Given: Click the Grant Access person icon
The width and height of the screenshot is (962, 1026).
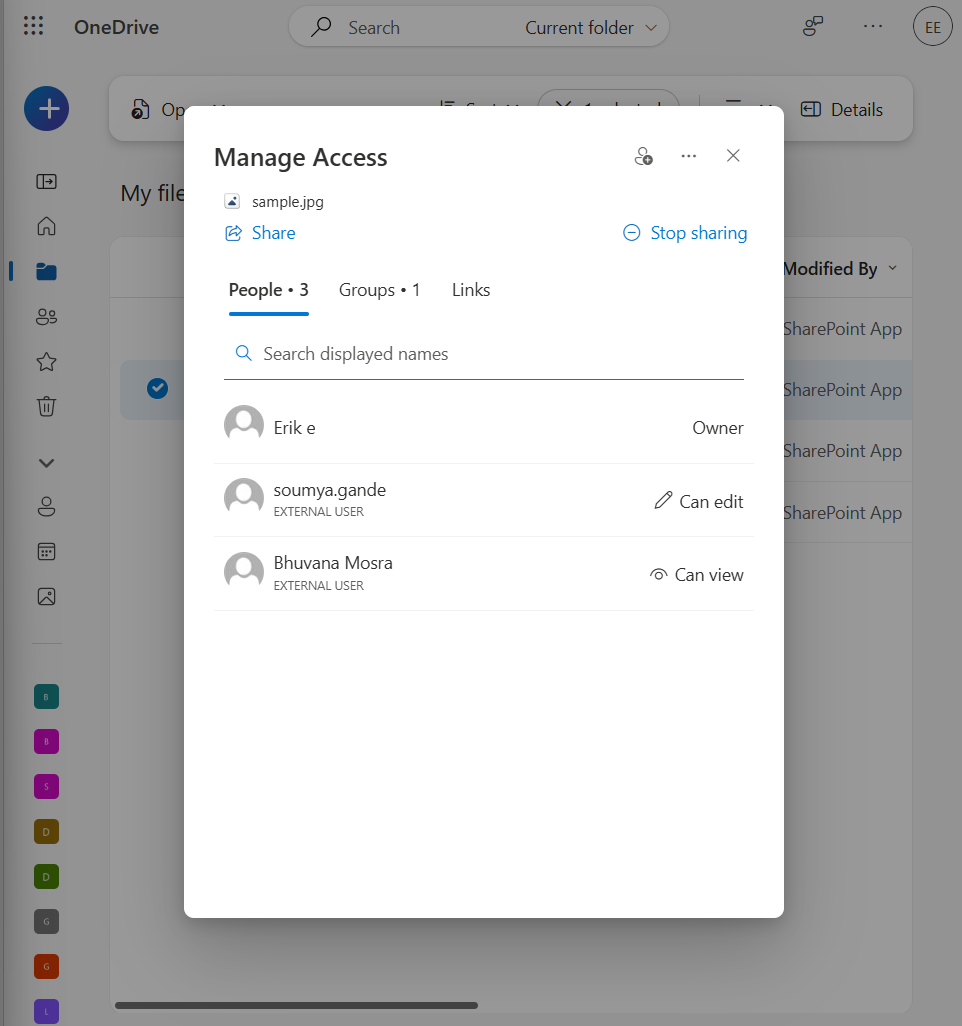Looking at the screenshot, I should pyautogui.click(x=643, y=156).
